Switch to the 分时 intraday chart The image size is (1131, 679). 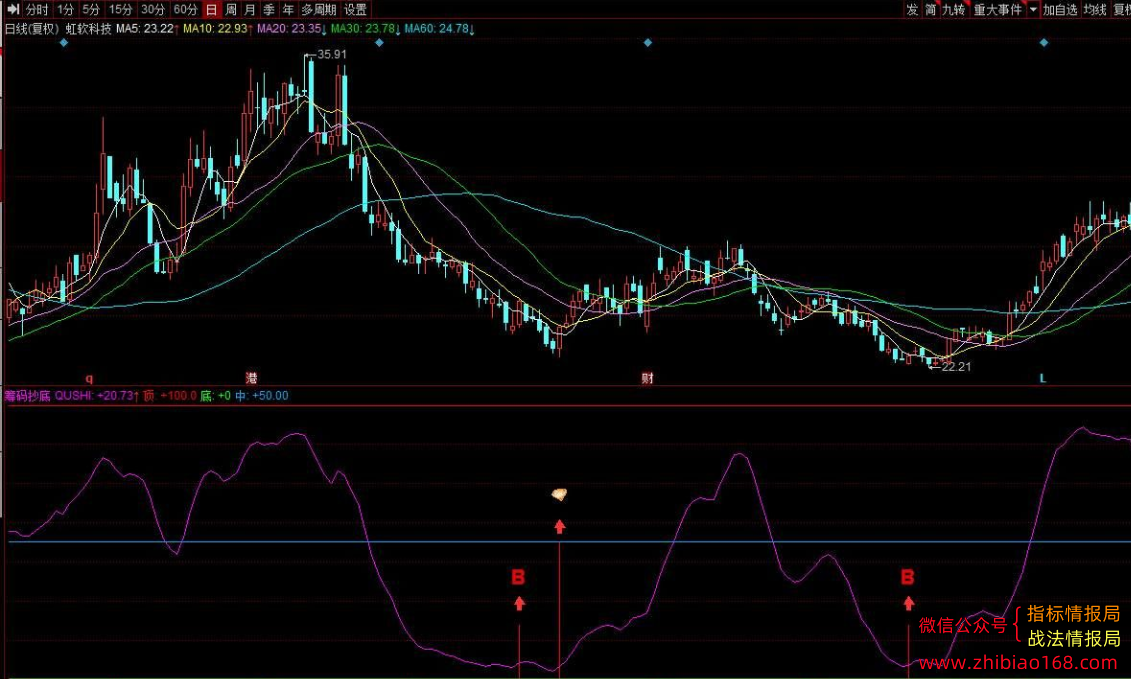click(x=36, y=9)
